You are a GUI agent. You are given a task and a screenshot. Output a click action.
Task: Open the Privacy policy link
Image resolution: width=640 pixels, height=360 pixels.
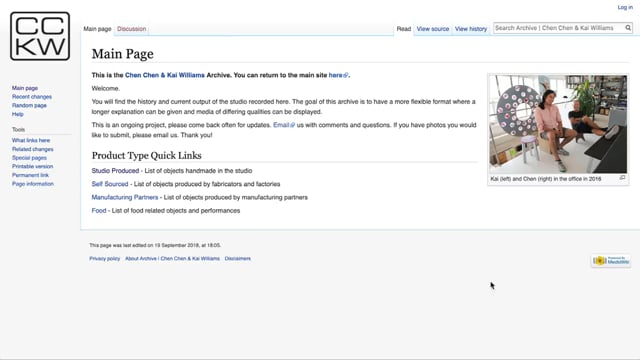(104, 259)
